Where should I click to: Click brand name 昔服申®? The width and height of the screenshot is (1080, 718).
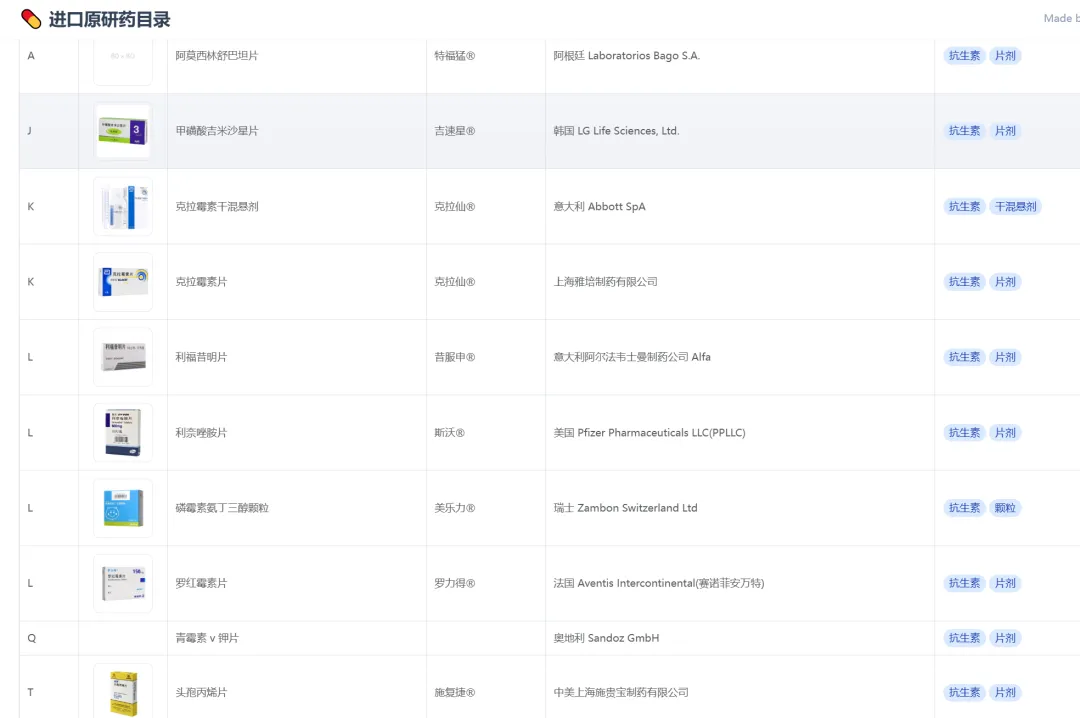(x=455, y=357)
